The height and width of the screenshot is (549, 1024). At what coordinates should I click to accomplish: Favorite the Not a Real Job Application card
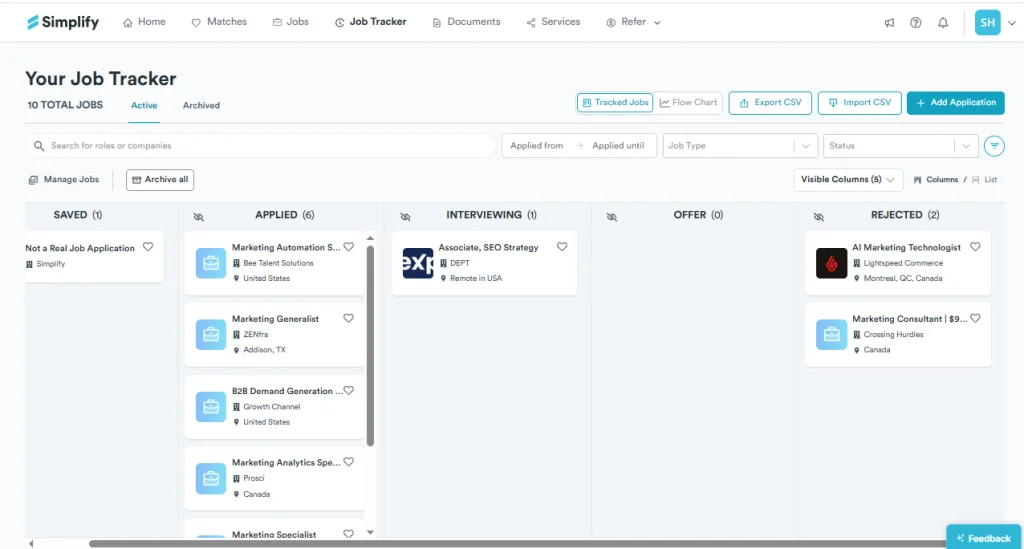(148, 247)
